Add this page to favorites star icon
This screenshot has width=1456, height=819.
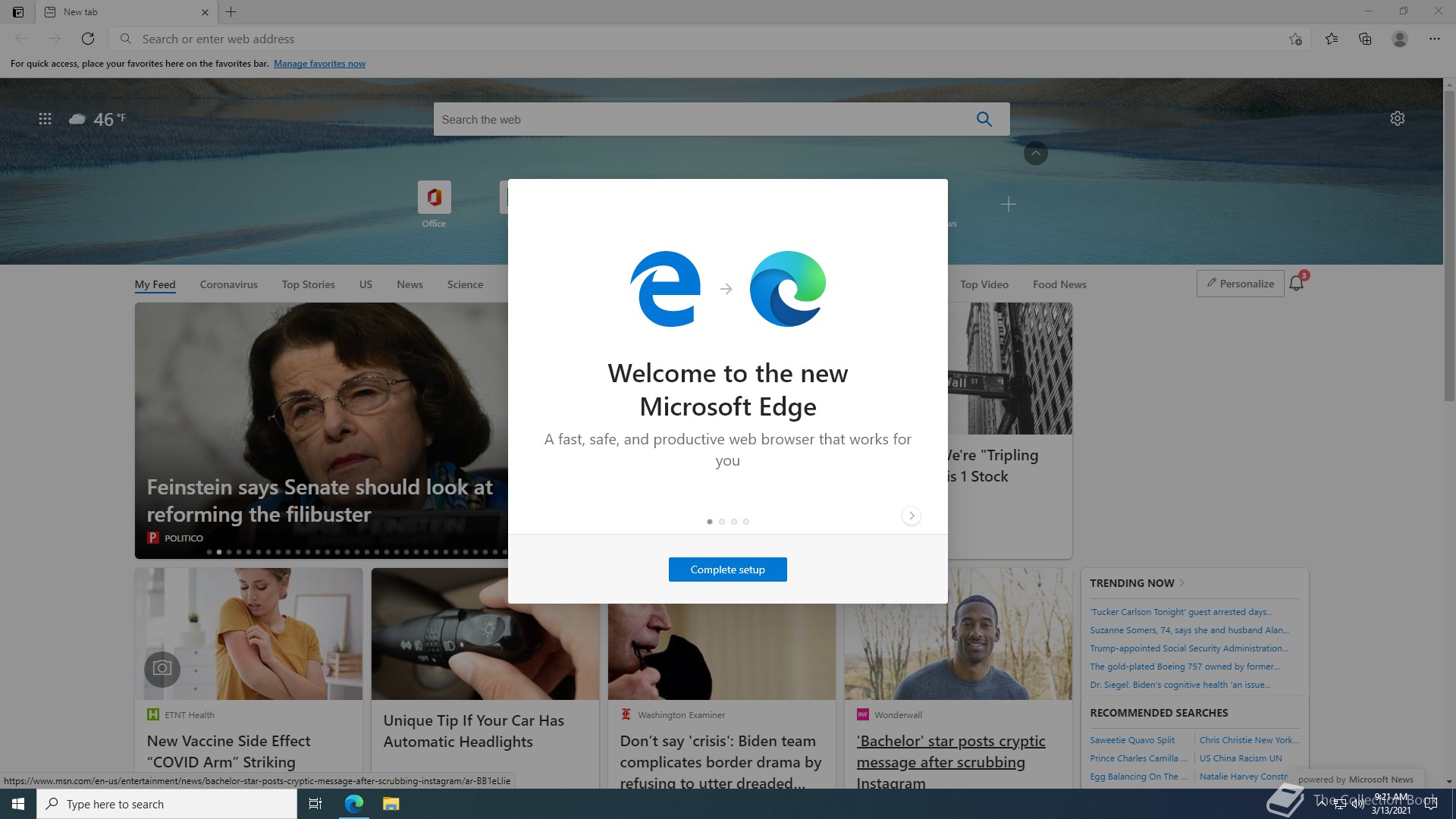pyautogui.click(x=1295, y=39)
